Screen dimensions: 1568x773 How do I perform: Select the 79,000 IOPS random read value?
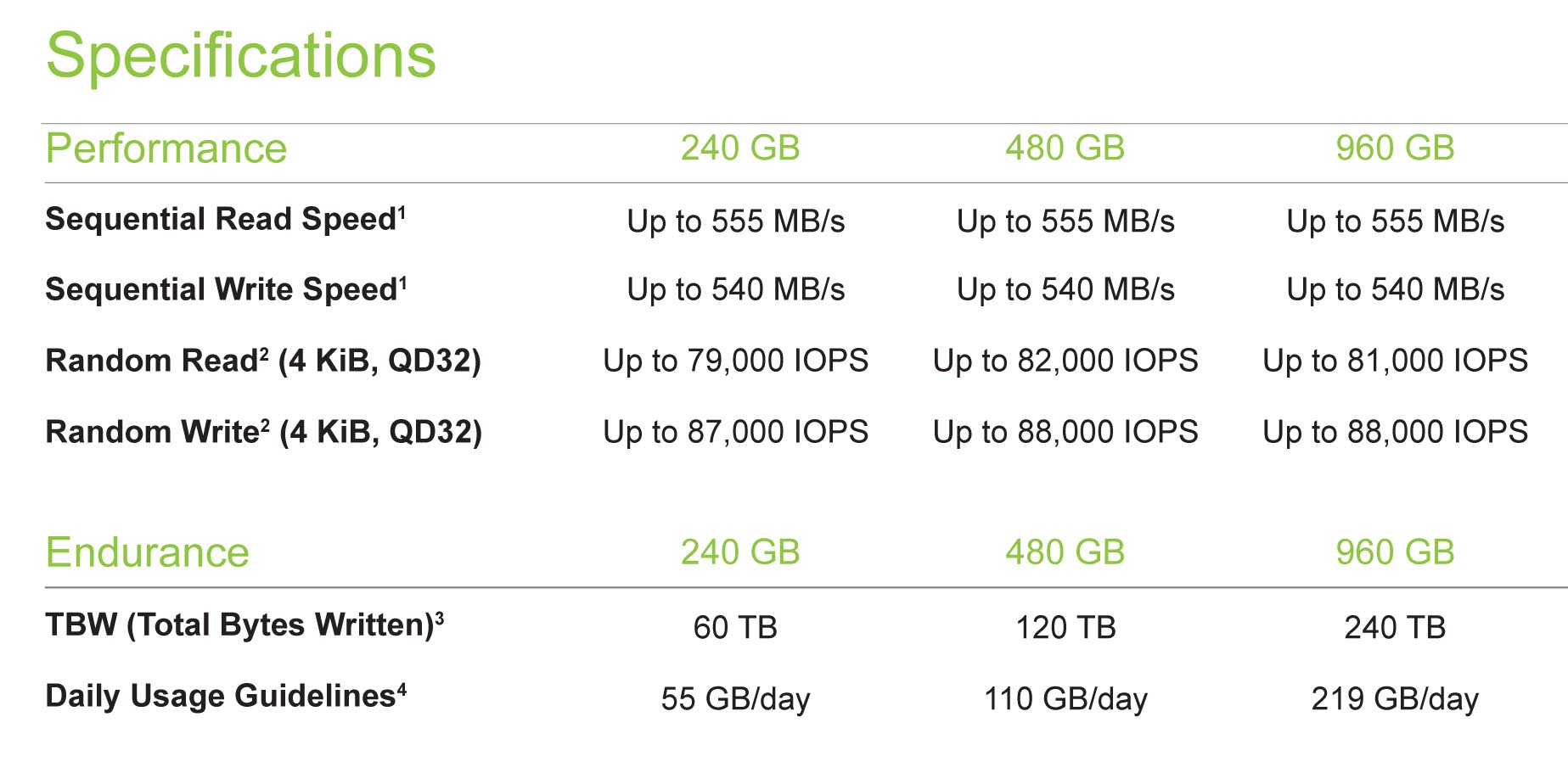(735, 361)
